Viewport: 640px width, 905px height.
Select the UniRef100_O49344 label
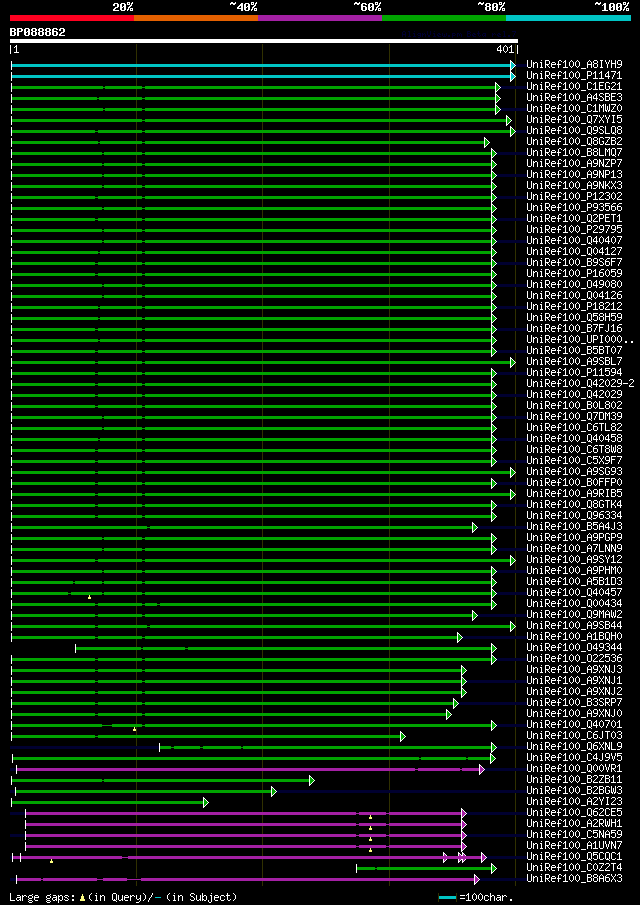pyautogui.click(x=574, y=648)
